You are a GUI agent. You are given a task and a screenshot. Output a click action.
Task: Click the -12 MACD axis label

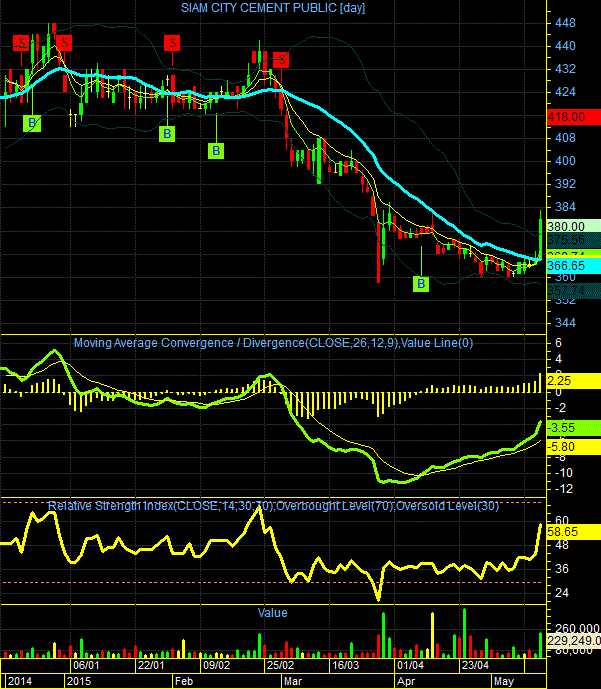pyautogui.click(x=564, y=489)
